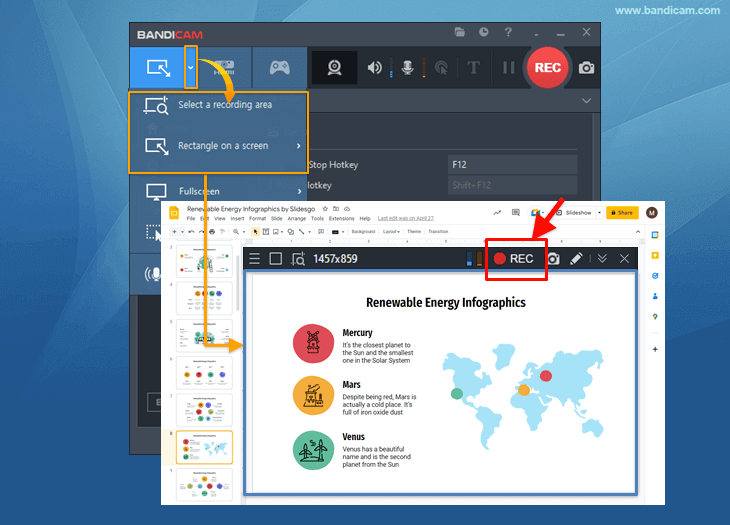Open Bandicam help question mark
The width and height of the screenshot is (730, 525).
(508, 32)
